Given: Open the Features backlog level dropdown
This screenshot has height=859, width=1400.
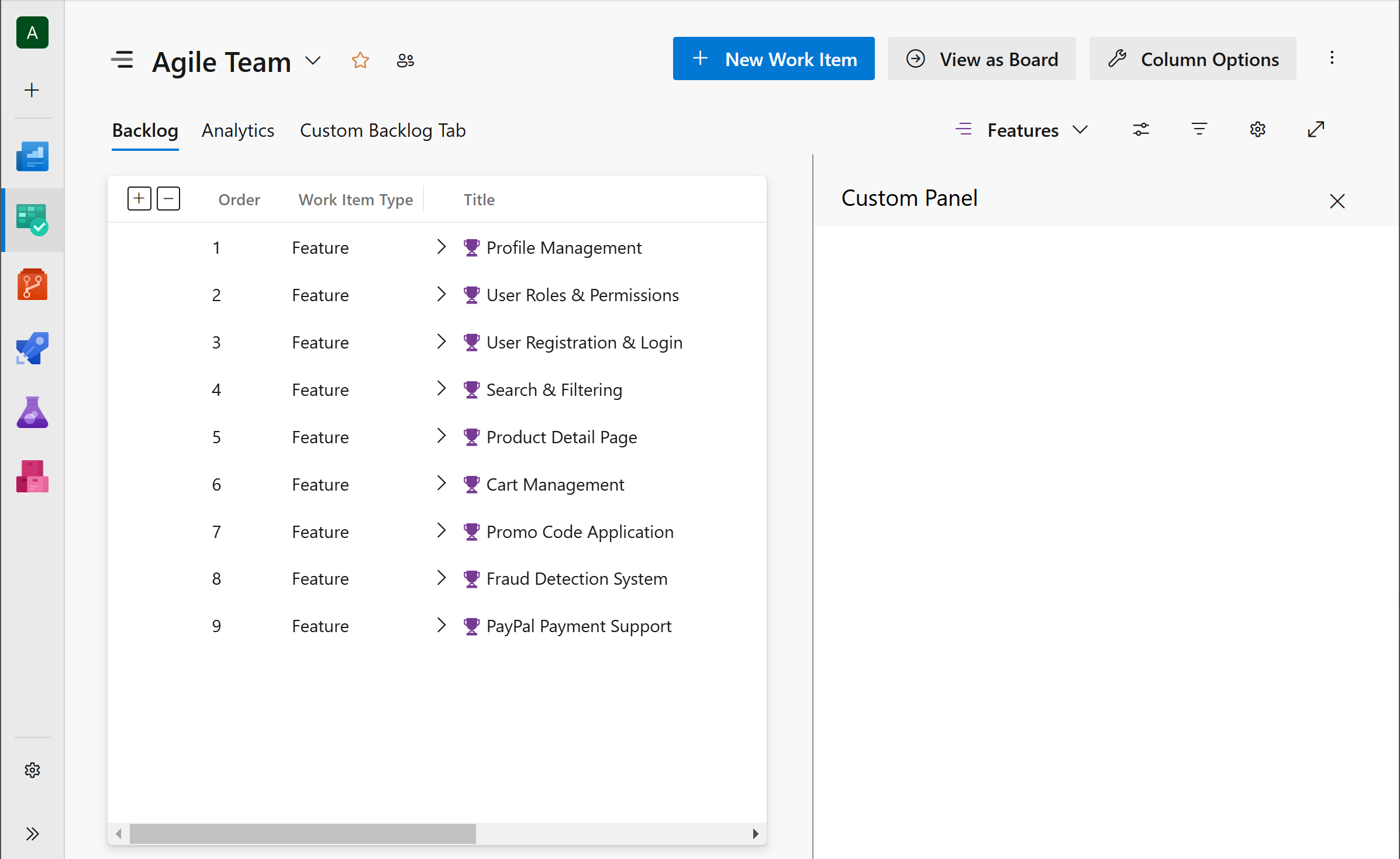Looking at the screenshot, I should pyautogui.click(x=1081, y=129).
